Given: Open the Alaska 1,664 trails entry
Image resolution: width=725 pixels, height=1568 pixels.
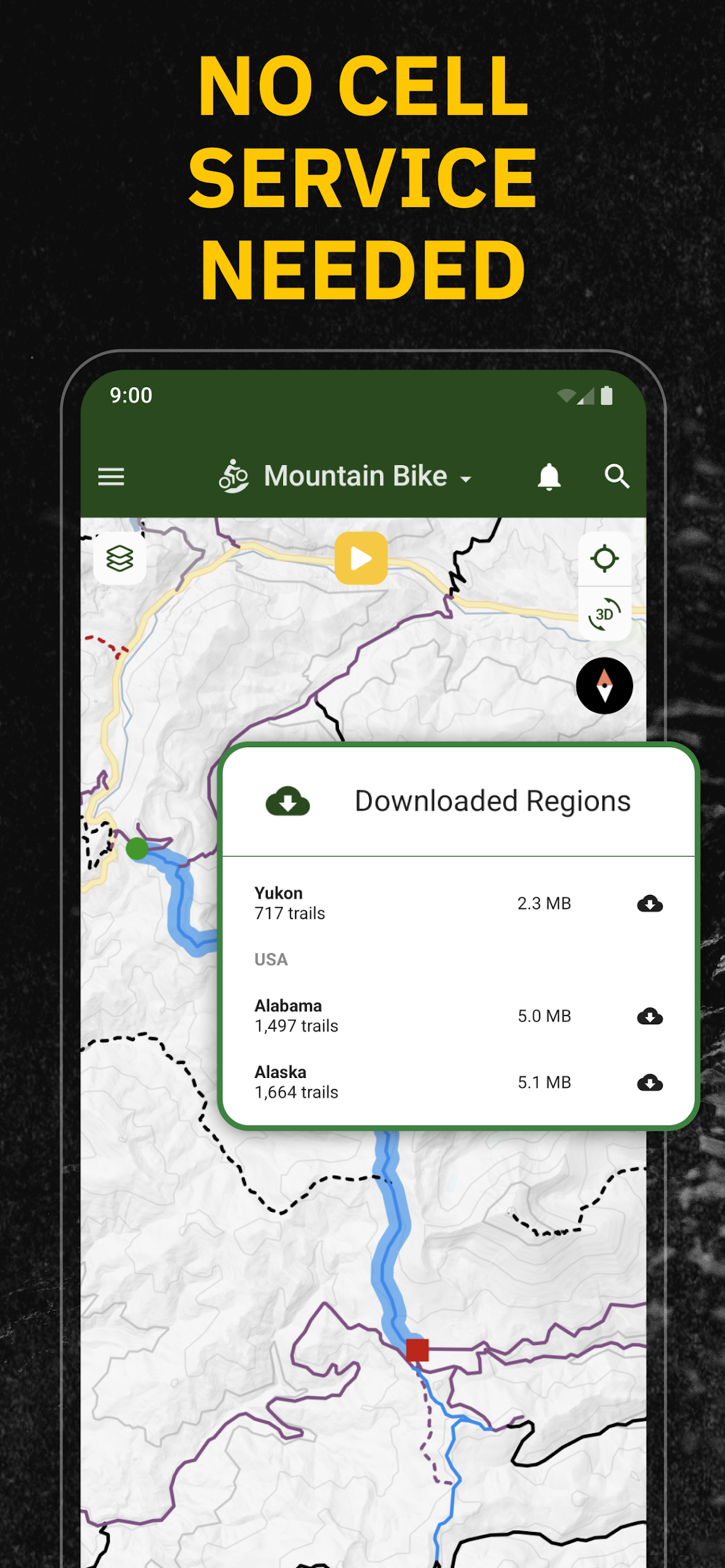Looking at the screenshot, I should [x=296, y=1082].
